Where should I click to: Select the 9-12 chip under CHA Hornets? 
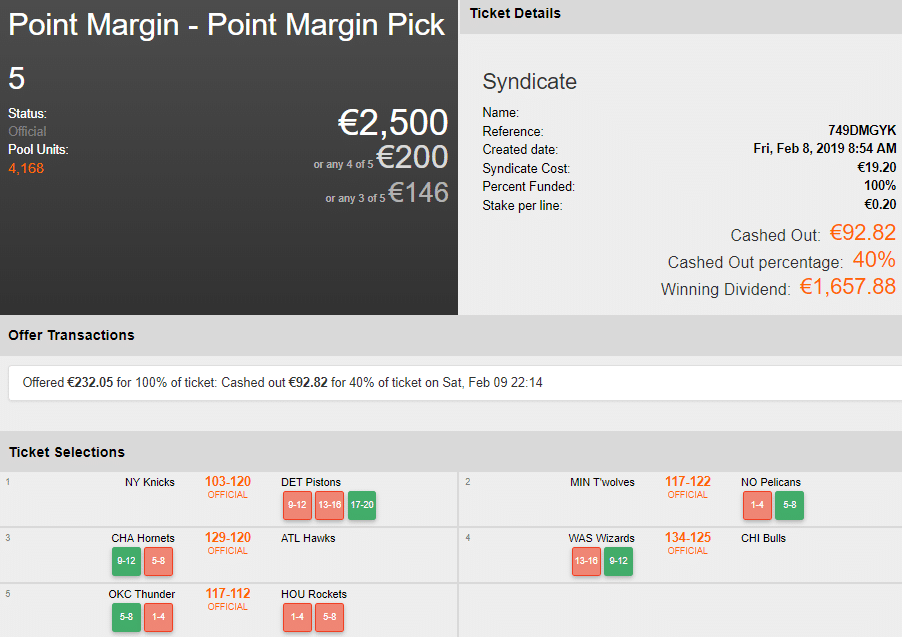126,562
